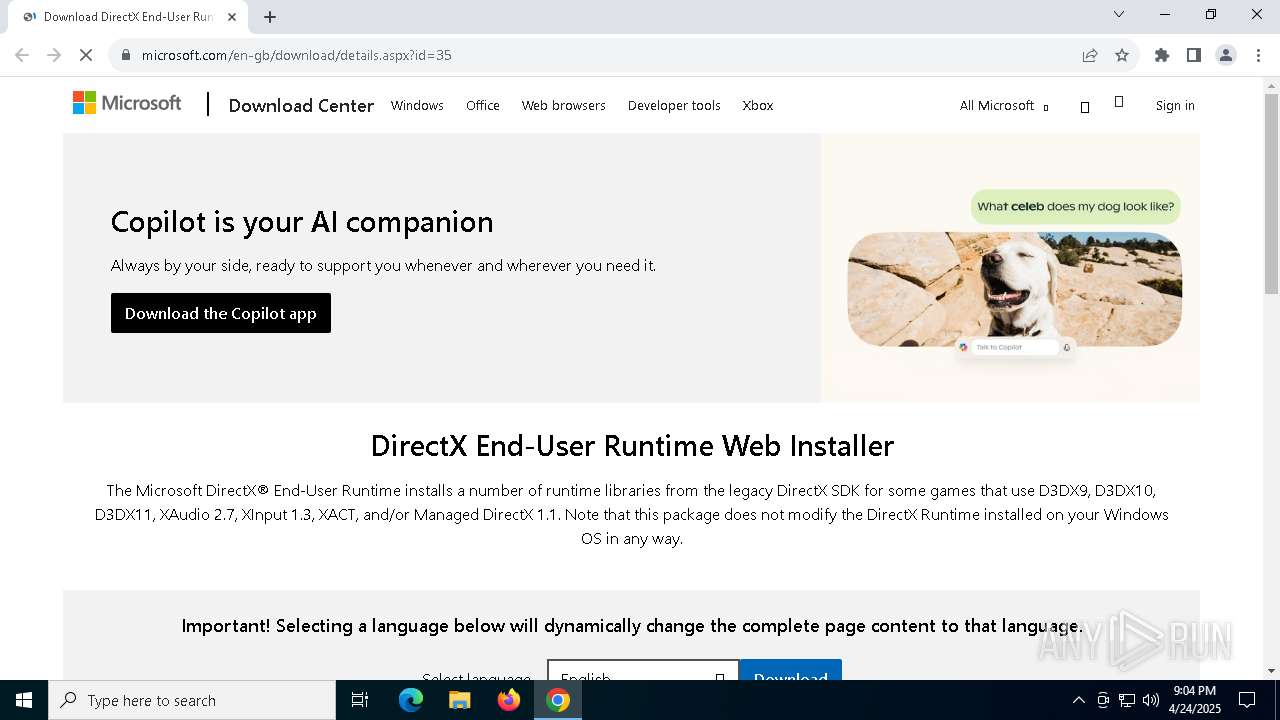Open Chrome three-dot menu

1258,55
